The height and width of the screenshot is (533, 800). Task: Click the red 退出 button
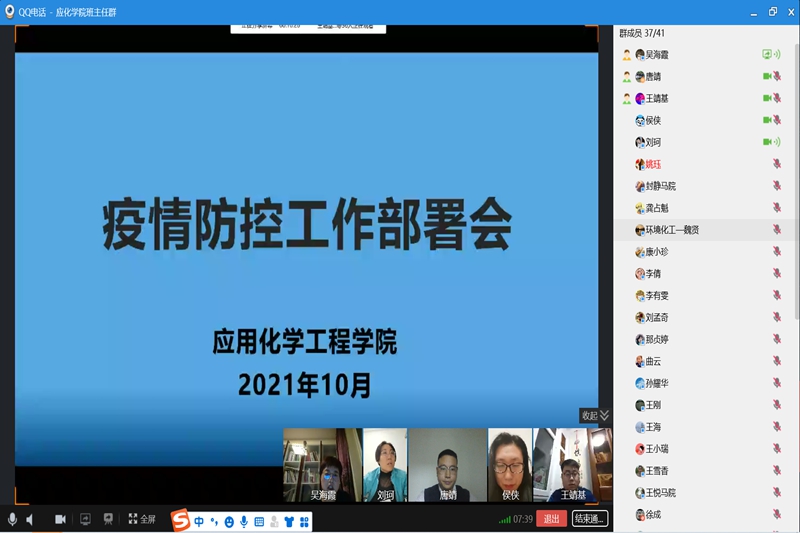coord(551,519)
